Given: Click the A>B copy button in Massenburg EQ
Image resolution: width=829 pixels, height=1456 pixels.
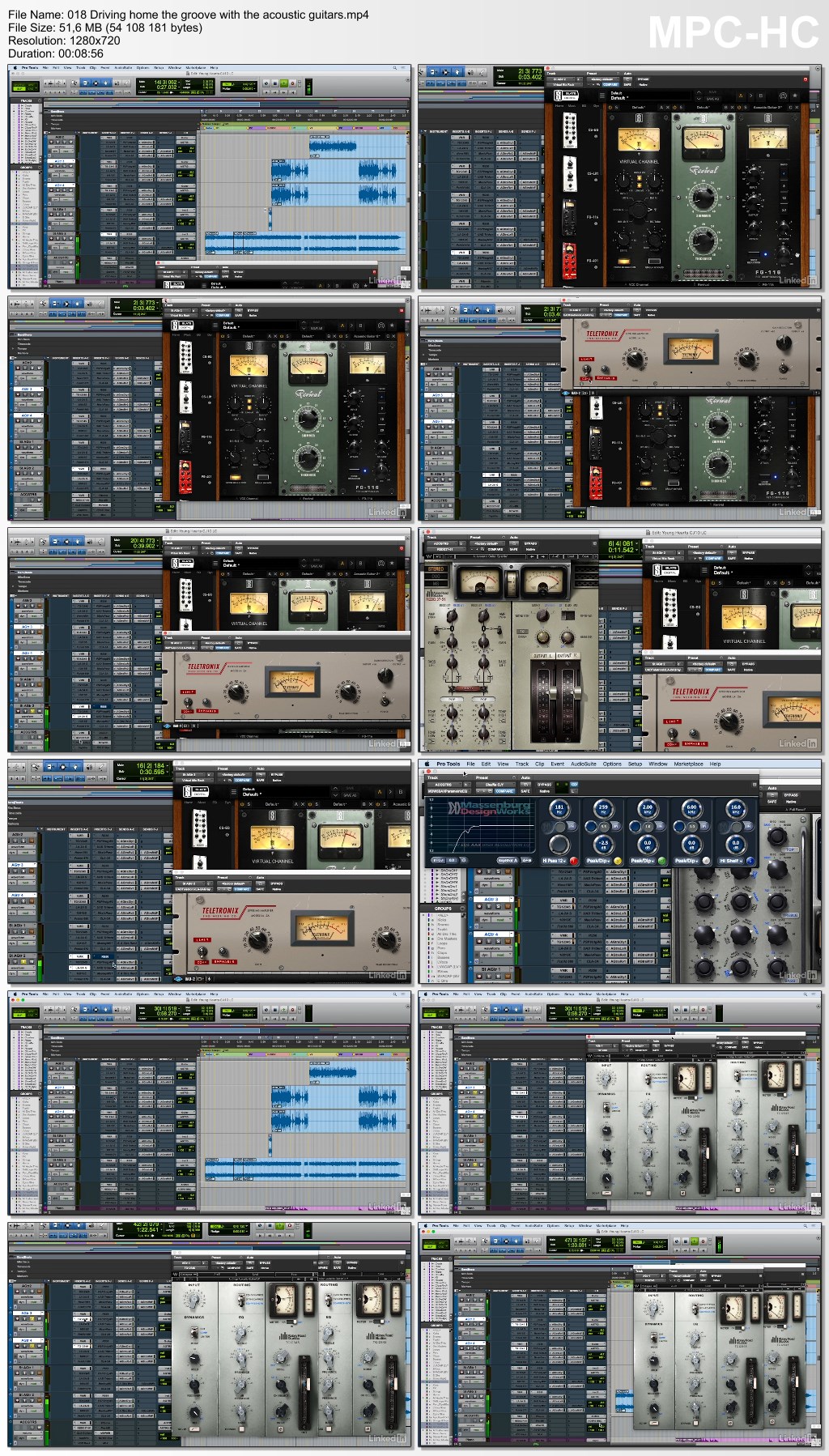Looking at the screenshot, I should 526,860.
